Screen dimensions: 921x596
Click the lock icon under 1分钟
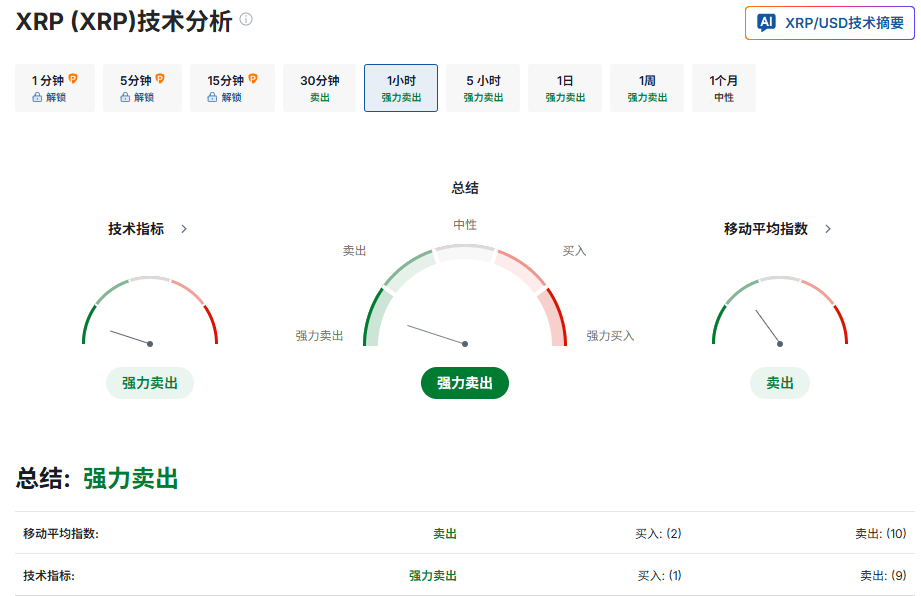pos(37,97)
